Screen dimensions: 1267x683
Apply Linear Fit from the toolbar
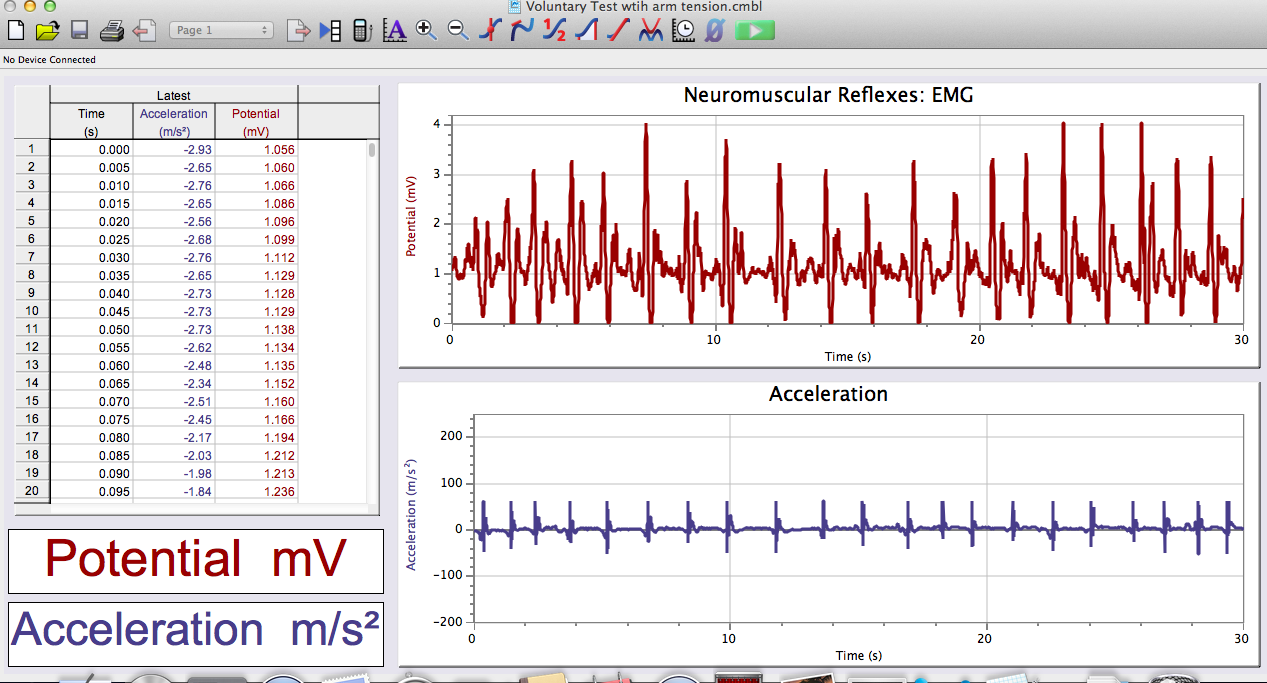[618, 30]
